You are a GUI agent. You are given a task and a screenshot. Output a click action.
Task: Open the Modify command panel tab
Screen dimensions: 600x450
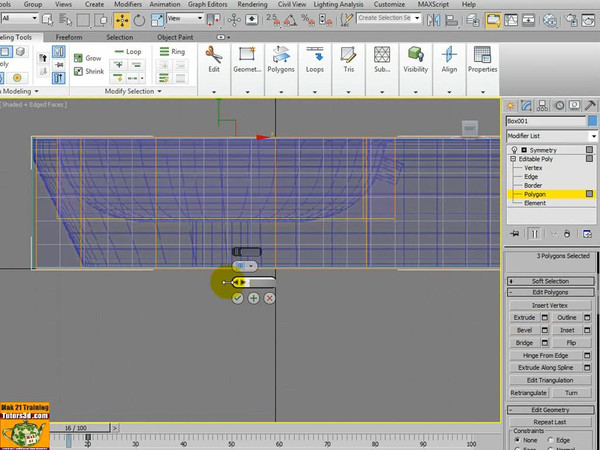pyautogui.click(x=526, y=106)
